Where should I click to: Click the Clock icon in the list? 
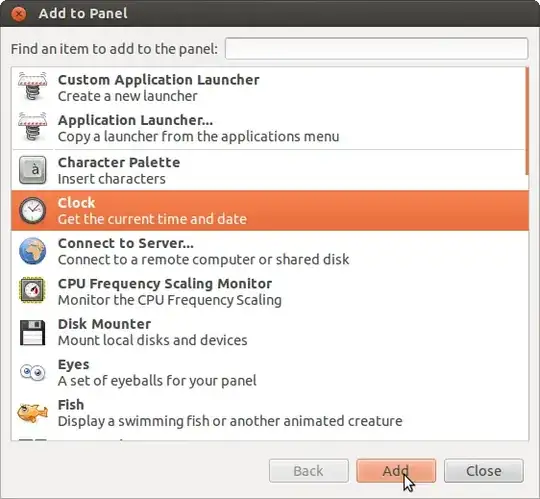[32, 210]
